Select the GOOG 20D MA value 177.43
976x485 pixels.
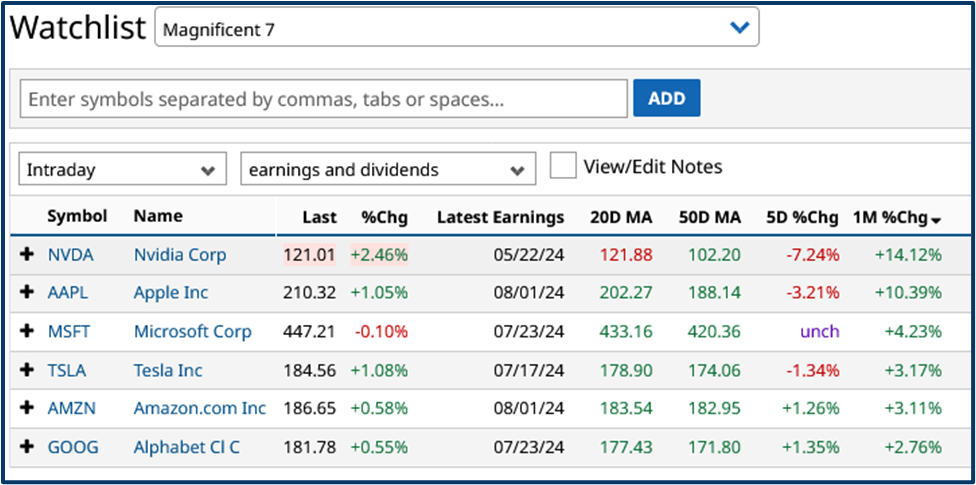(626, 448)
